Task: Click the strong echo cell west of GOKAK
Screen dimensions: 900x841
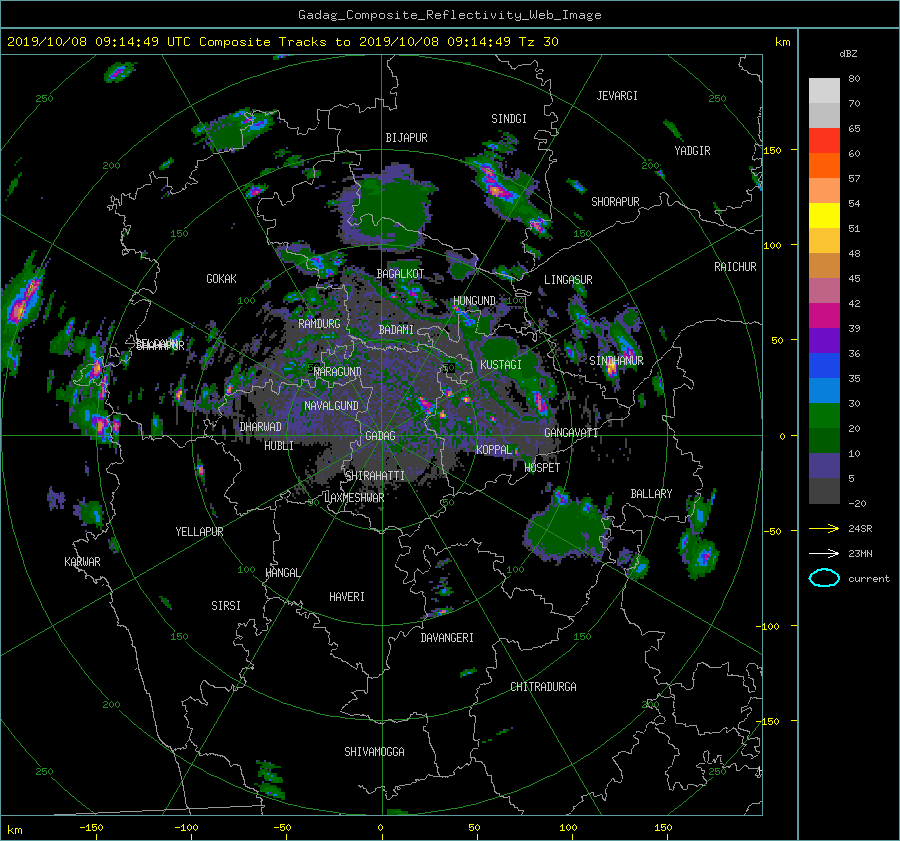Action: [23, 301]
